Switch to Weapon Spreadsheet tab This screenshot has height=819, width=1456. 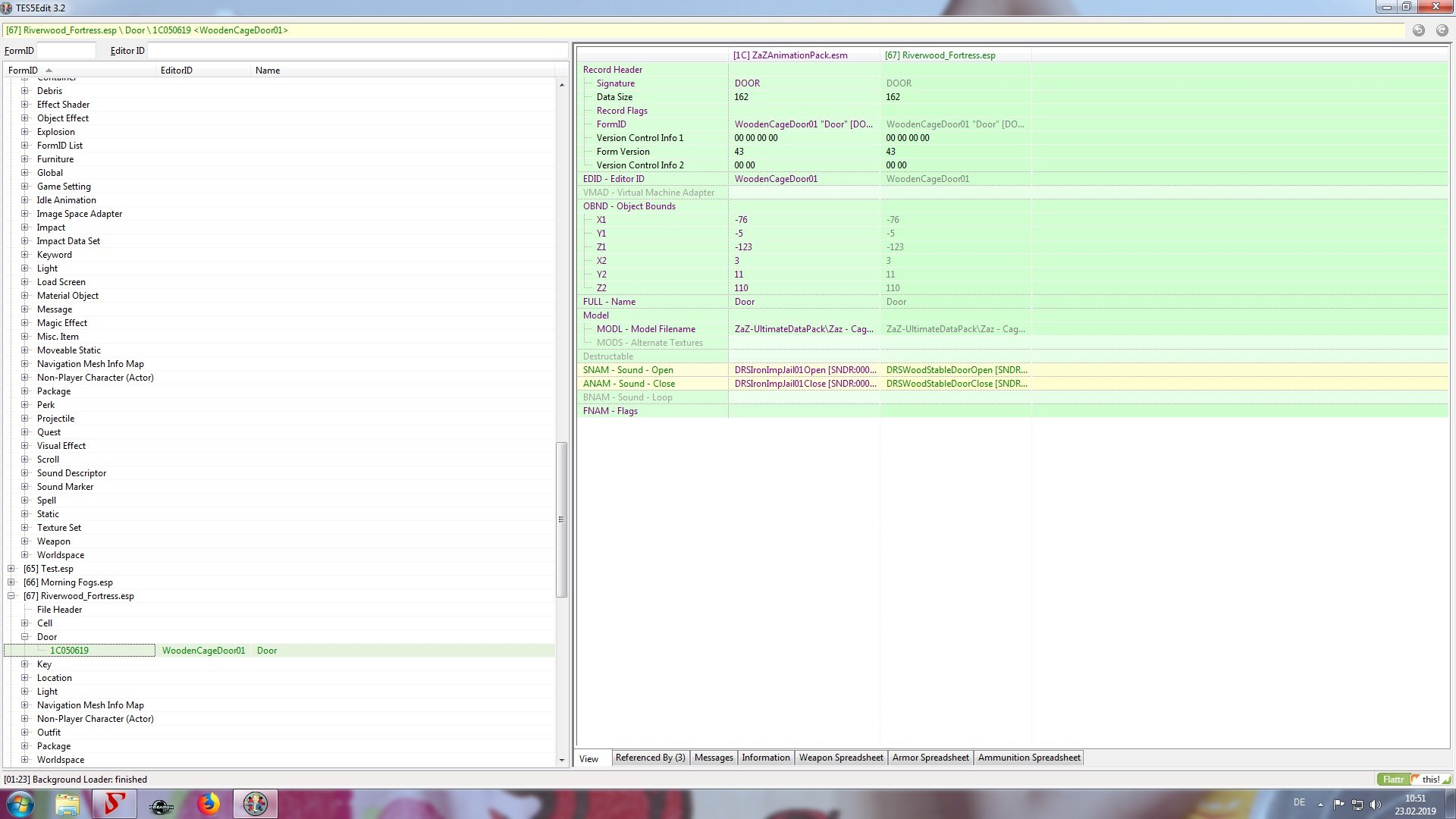pyautogui.click(x=841, y=758)
